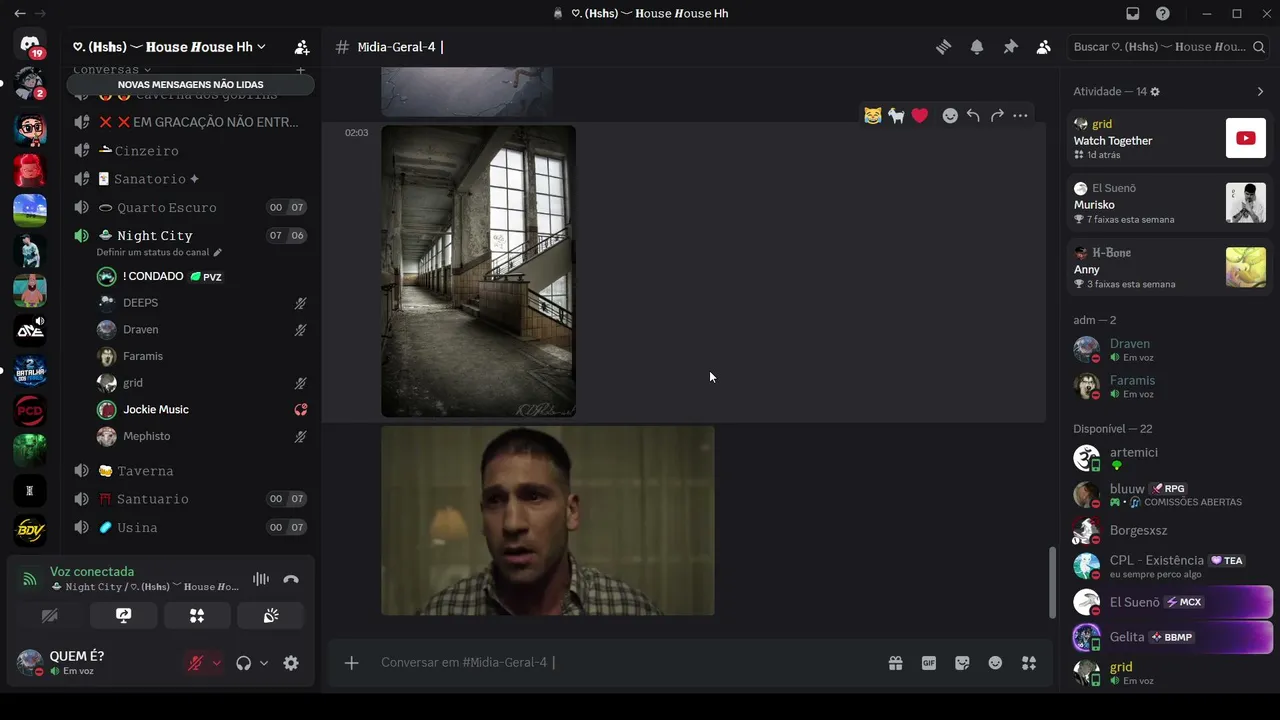This screenshot has width=1280, height=720.
Task: Open the add reaction picker on message
Action: (950, 116)
